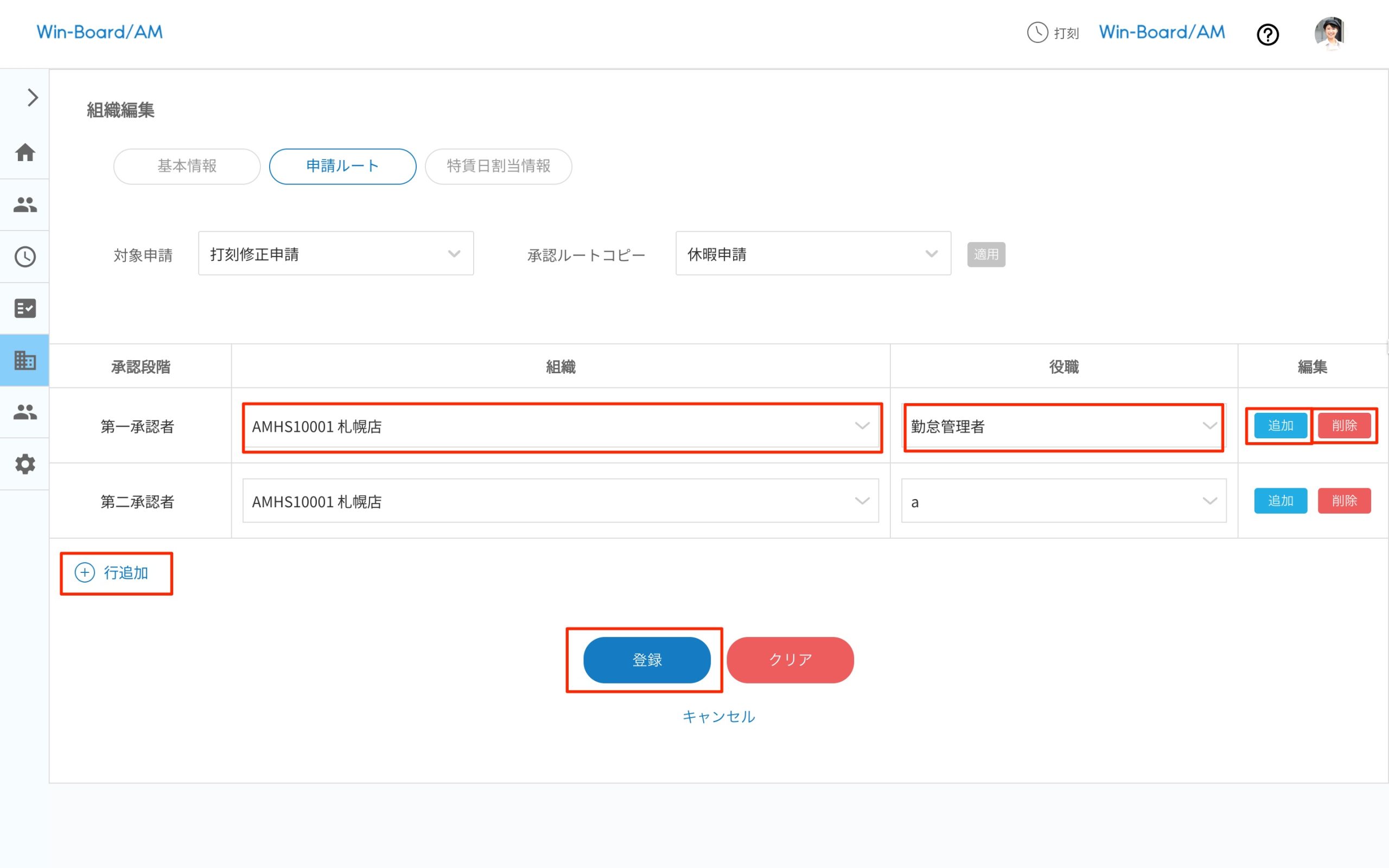Select the building organization sidebar icon

24,360
